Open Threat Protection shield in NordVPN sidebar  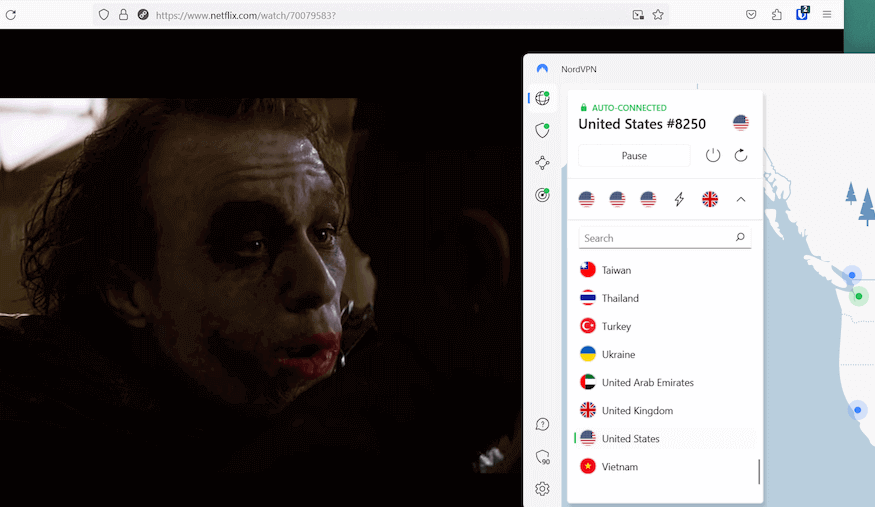[542, 131]
